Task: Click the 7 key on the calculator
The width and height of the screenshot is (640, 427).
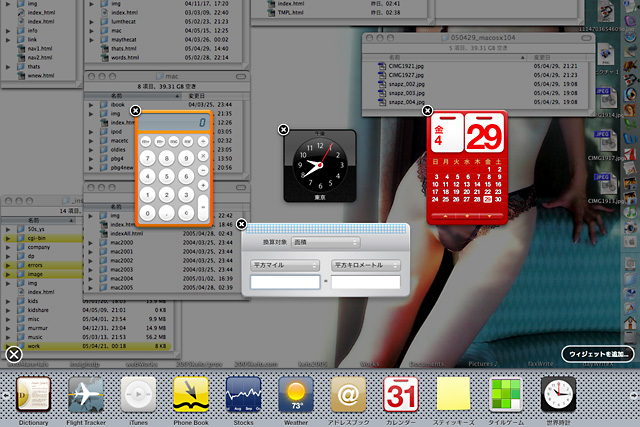Action: click(147, 158)
